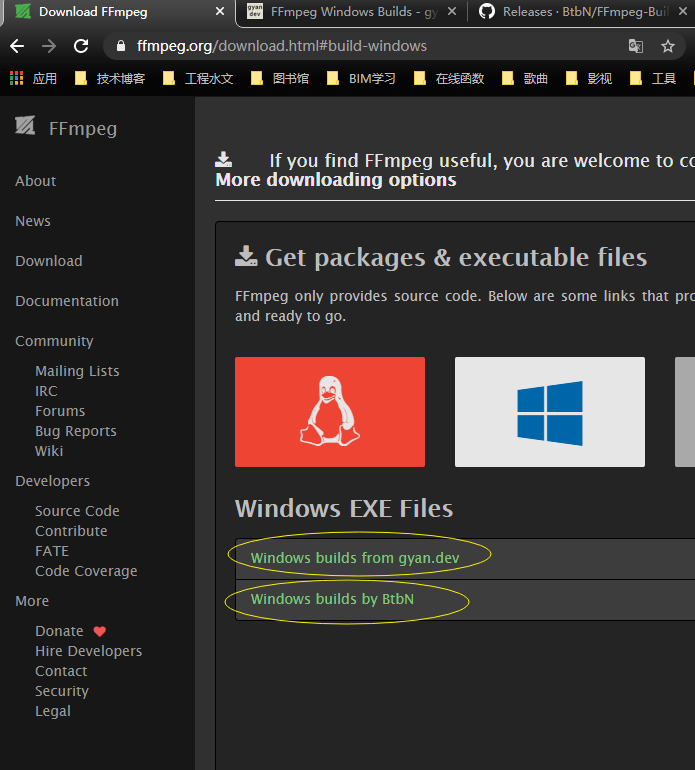Open Mailing Lists link

pos(77,371)
